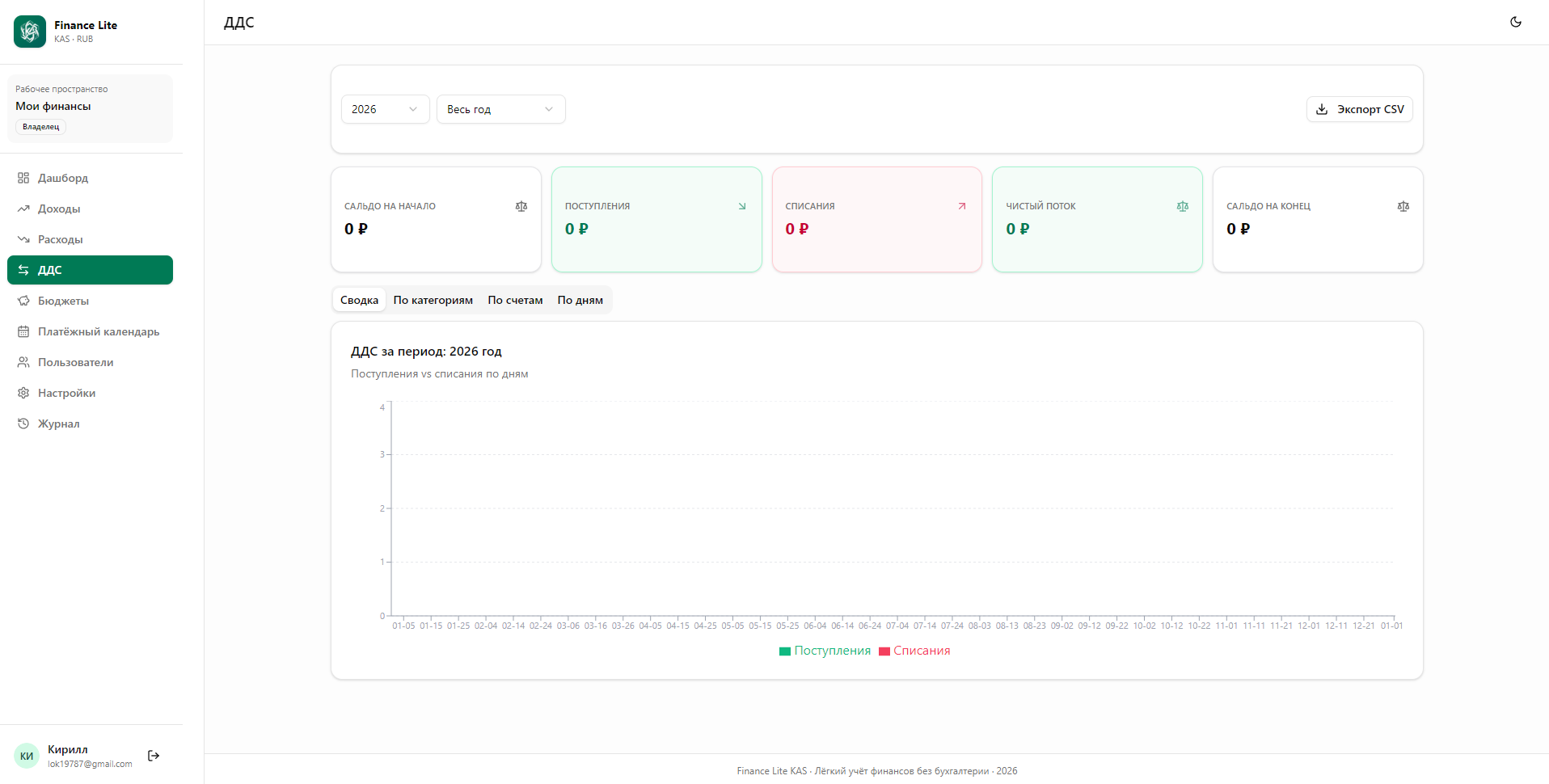Click the Платёжный календарь calendar icon
The width and height of the screenshot is (1549, 784).
[23, 331]
